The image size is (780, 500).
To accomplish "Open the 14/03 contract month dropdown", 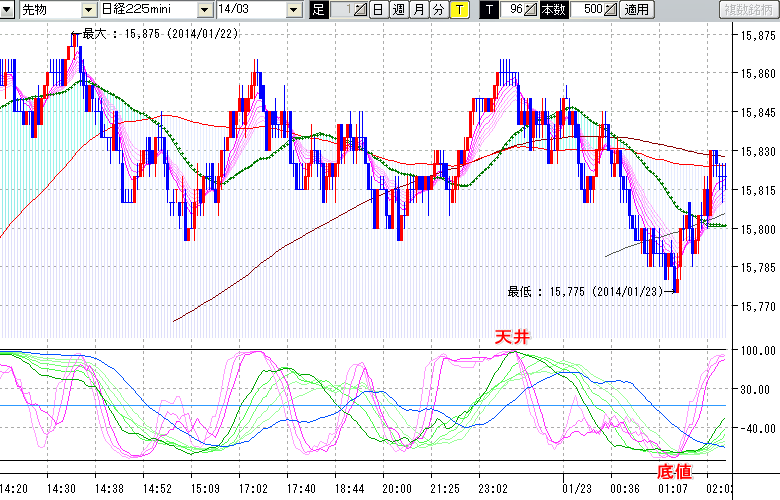I will tap(293, 10).
